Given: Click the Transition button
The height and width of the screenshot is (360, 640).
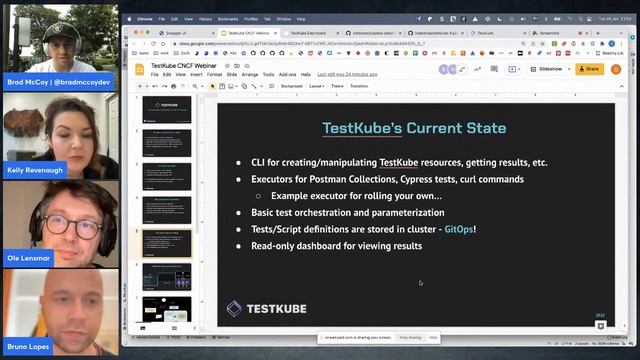Looking at the screenshot, I should [x=359, y=86].
